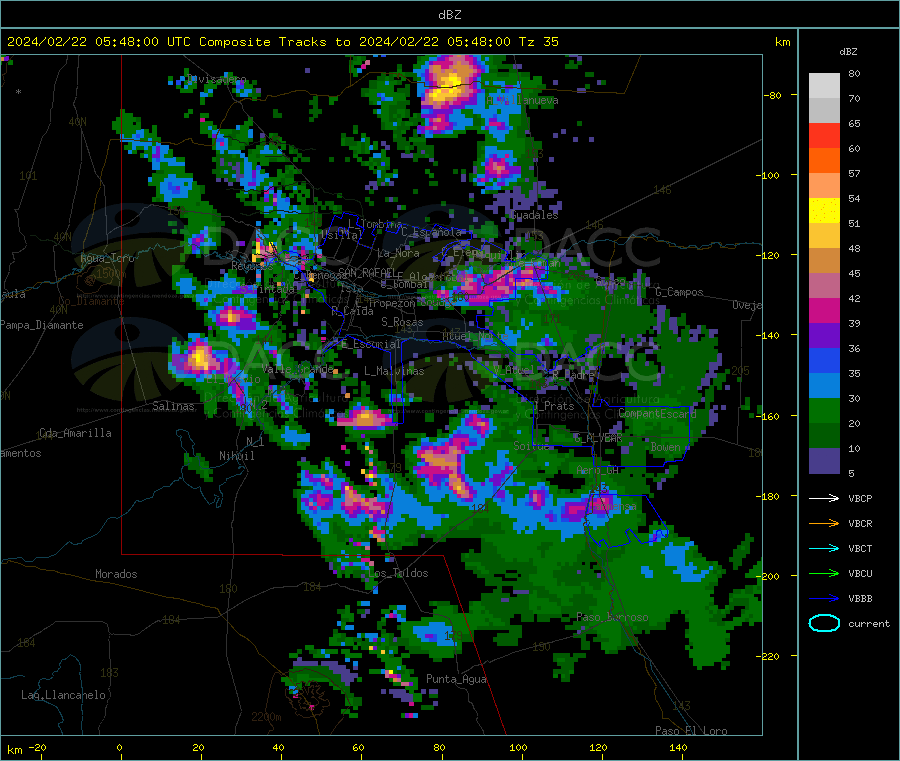The height and width of the screenshot is (761, 900).
Task: Click the 'C_Campos' map label
Action: click(679, 292)
